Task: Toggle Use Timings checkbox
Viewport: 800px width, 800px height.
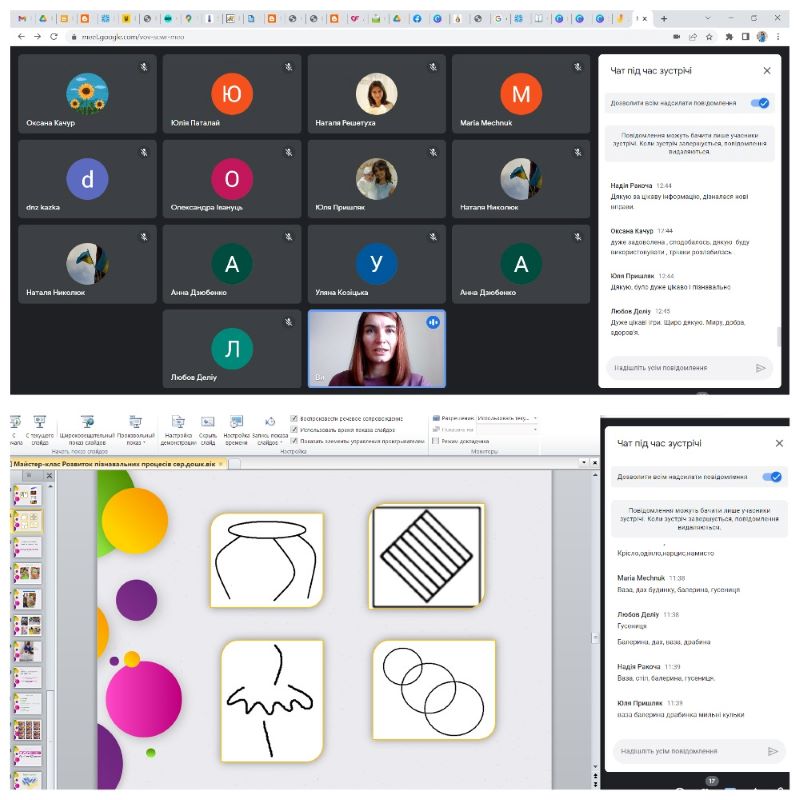Action: pyautogui.click(x=294, y=430)
